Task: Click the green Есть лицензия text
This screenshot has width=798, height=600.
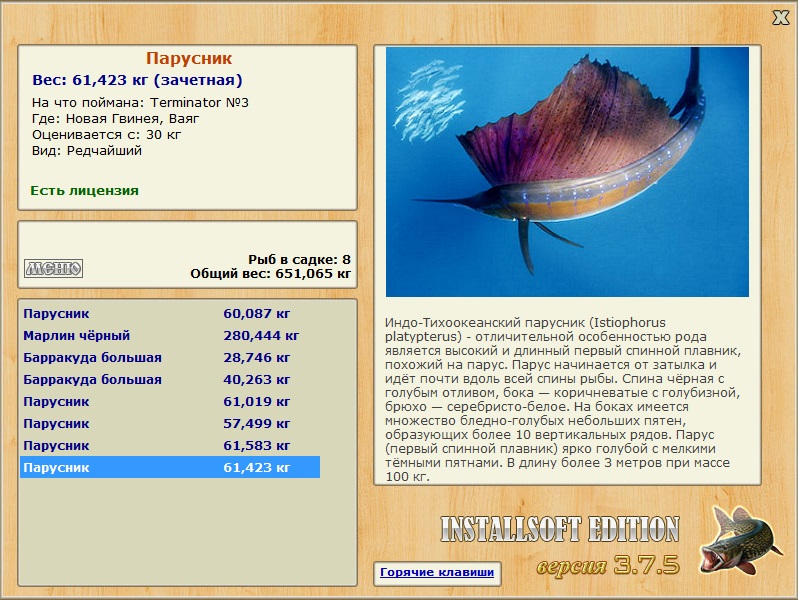Action: click(x=84, y=190)
